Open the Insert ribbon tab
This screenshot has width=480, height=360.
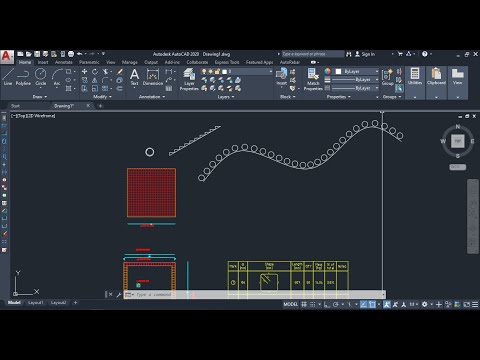43,62
